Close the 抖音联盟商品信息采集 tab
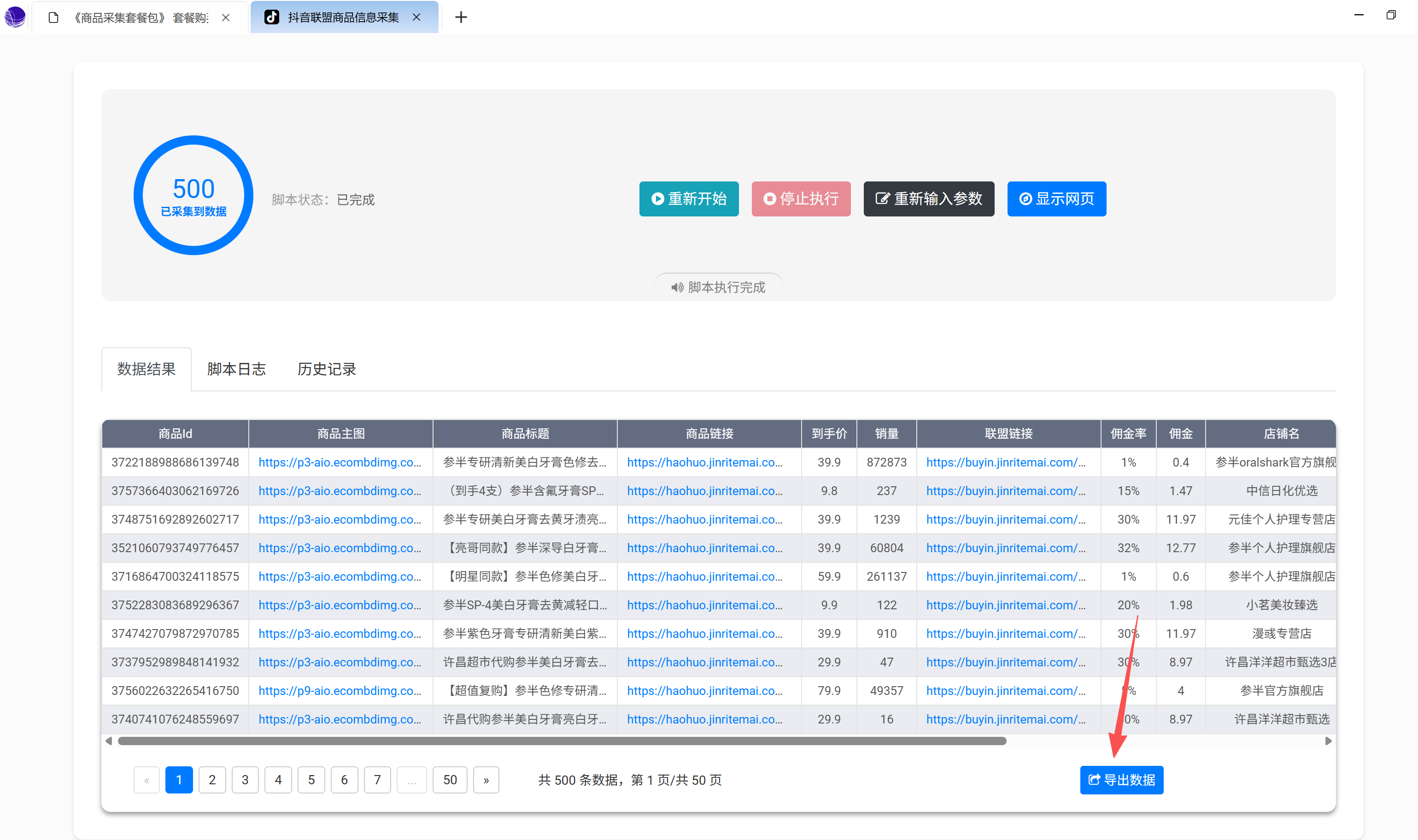This screenshot has height=840, width=1418. 416,17
